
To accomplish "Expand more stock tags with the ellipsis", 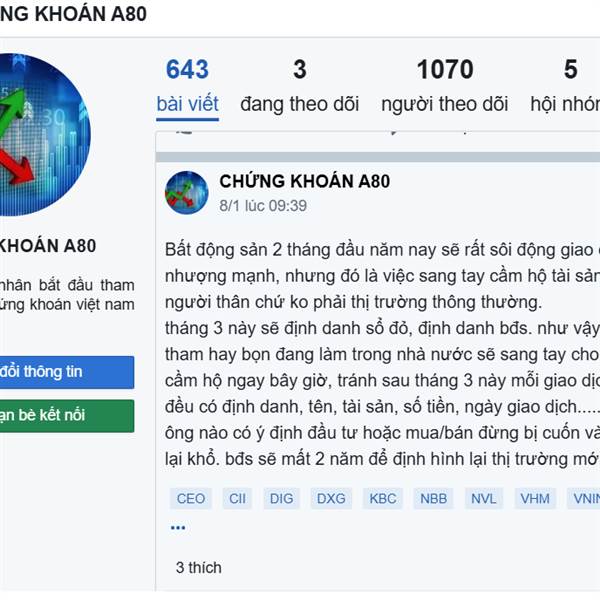I will [x=178, y=527].
